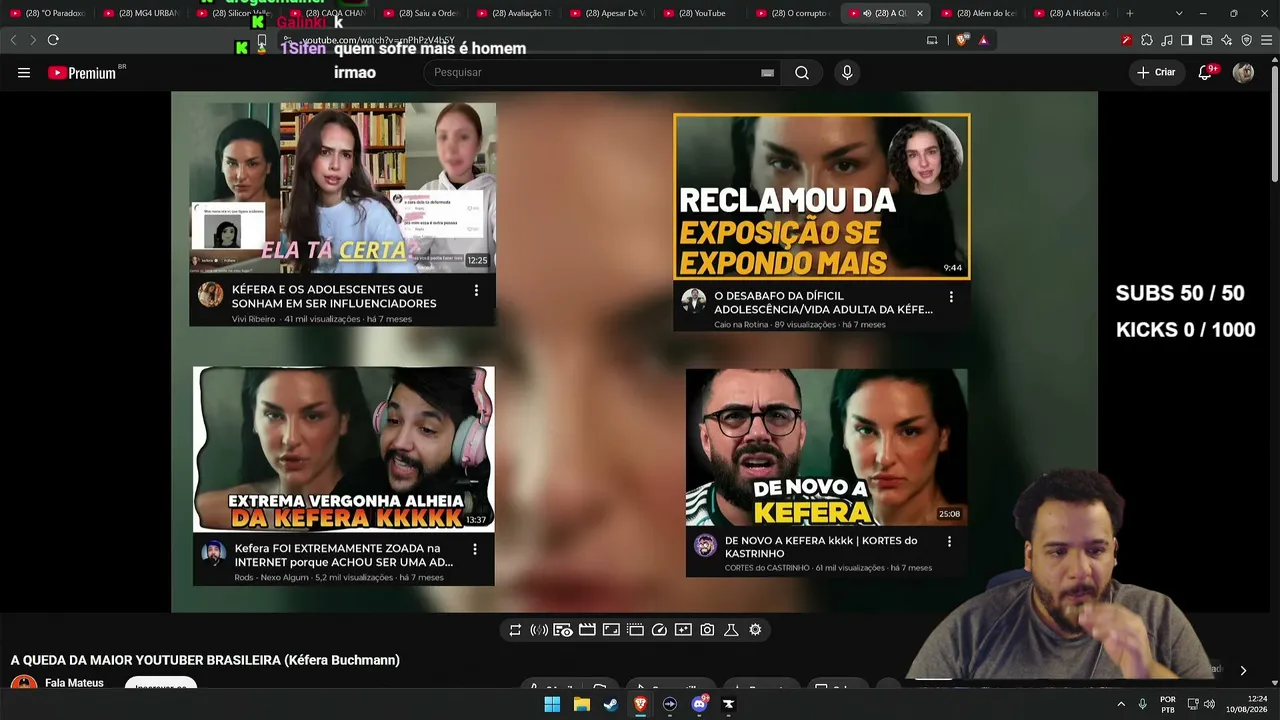Click title 'O DESABAFO DA DIFÍCIL ADOLESCÊNCIA'
This screenshot has height=720, width=1280.
(x=823, y=303)
